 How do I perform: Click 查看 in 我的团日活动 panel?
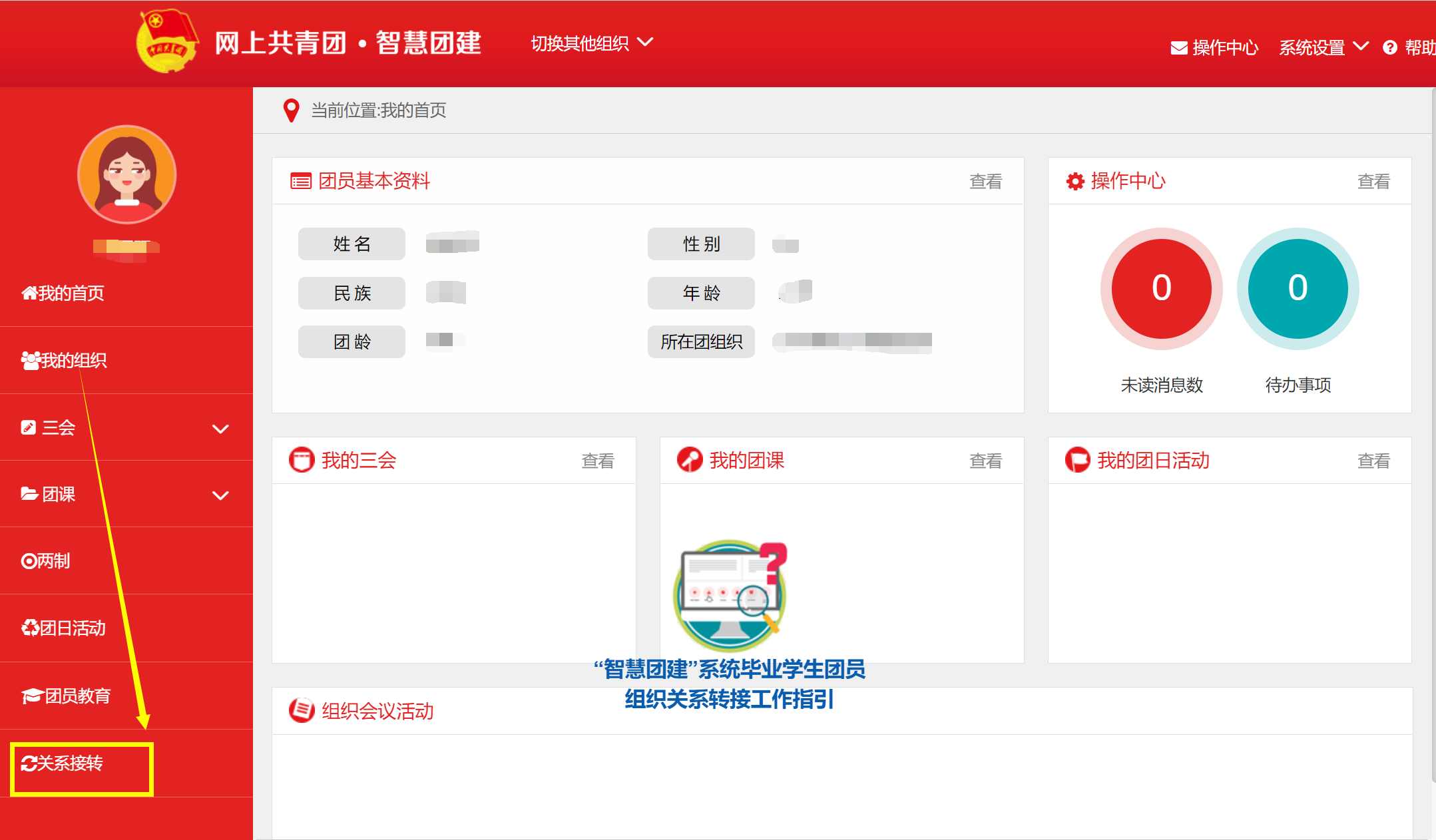1373,461
